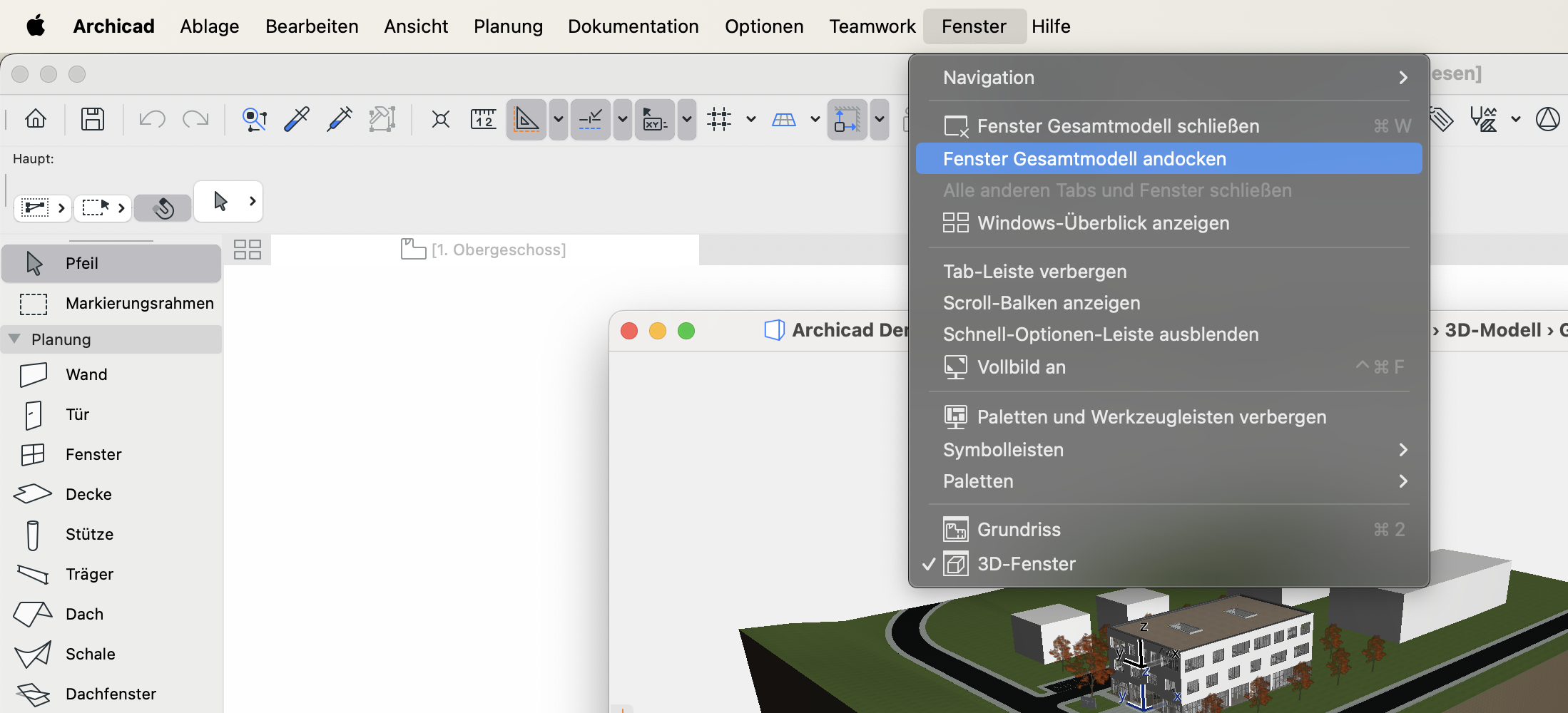The height and width of the screenshot is (713, 1568).
Task: Choose Vollbild an menu item
Action: click(1169, 367)
